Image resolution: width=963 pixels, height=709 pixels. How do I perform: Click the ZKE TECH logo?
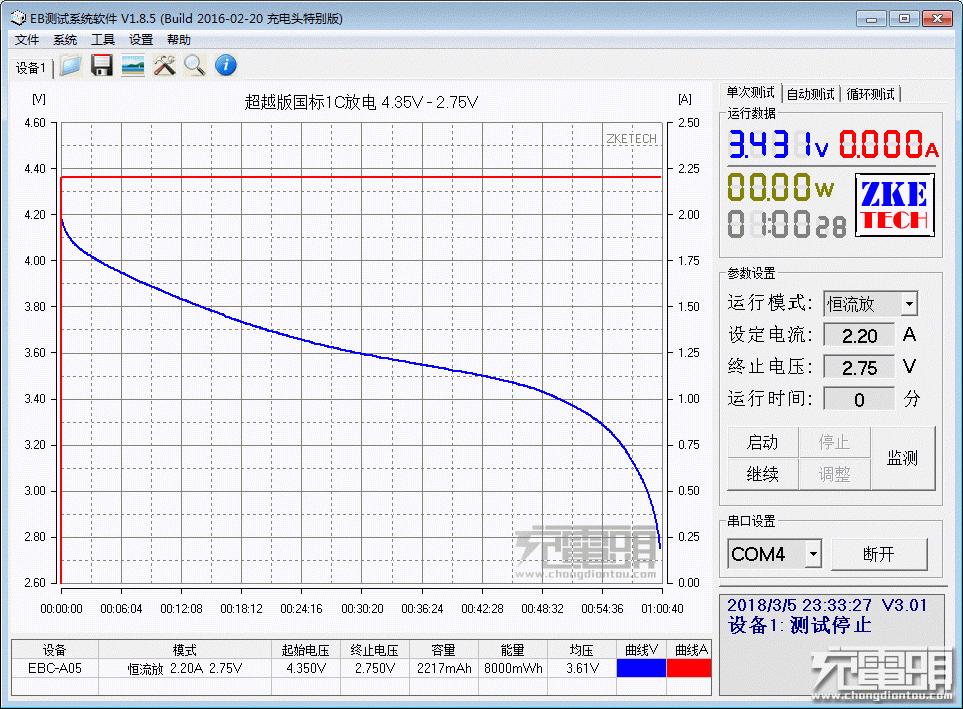tap(894, 205)
